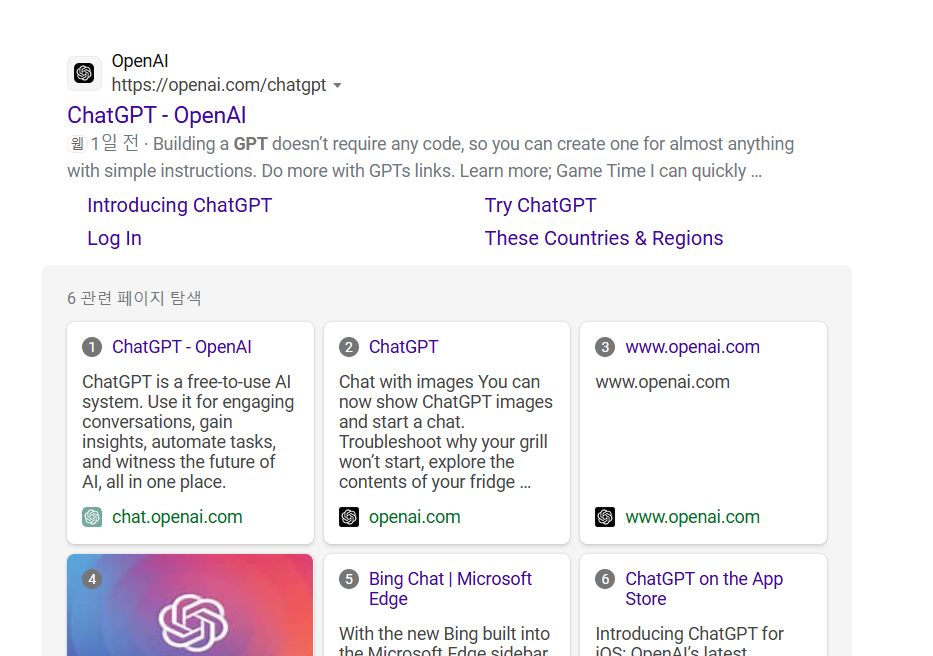
Task: Click the 'Chat with images' description text
Action: tap(446, 432)
